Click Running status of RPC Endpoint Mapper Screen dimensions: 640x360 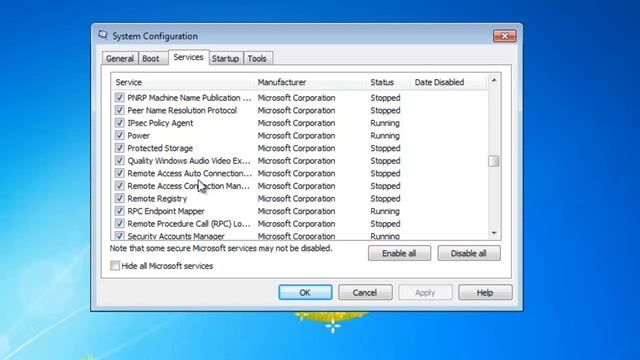point(385,211)
